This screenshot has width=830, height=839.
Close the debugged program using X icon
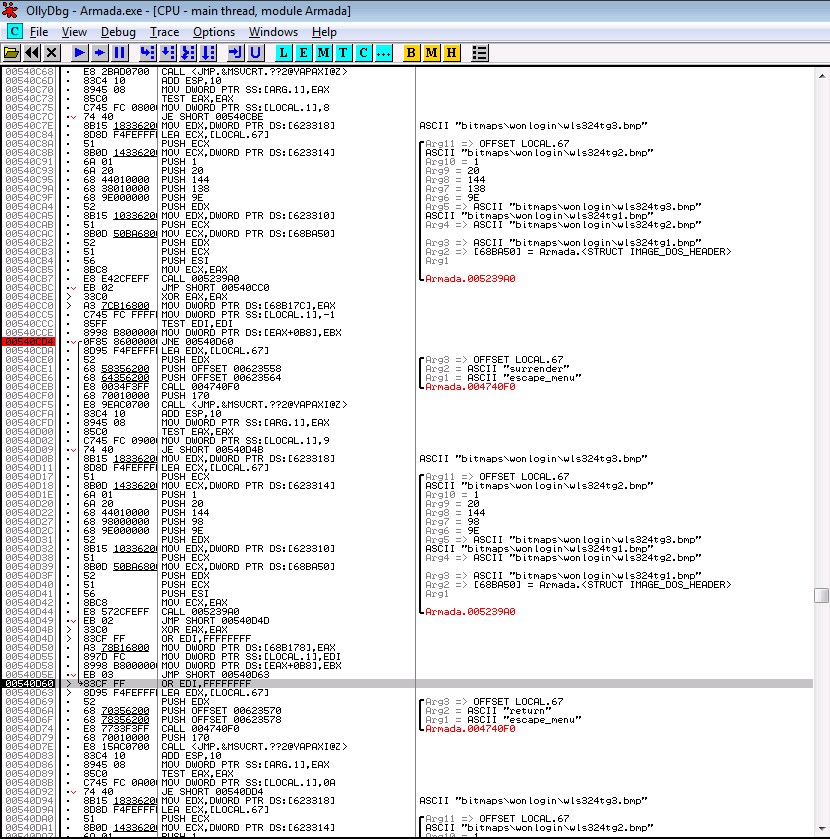point(51,52)
